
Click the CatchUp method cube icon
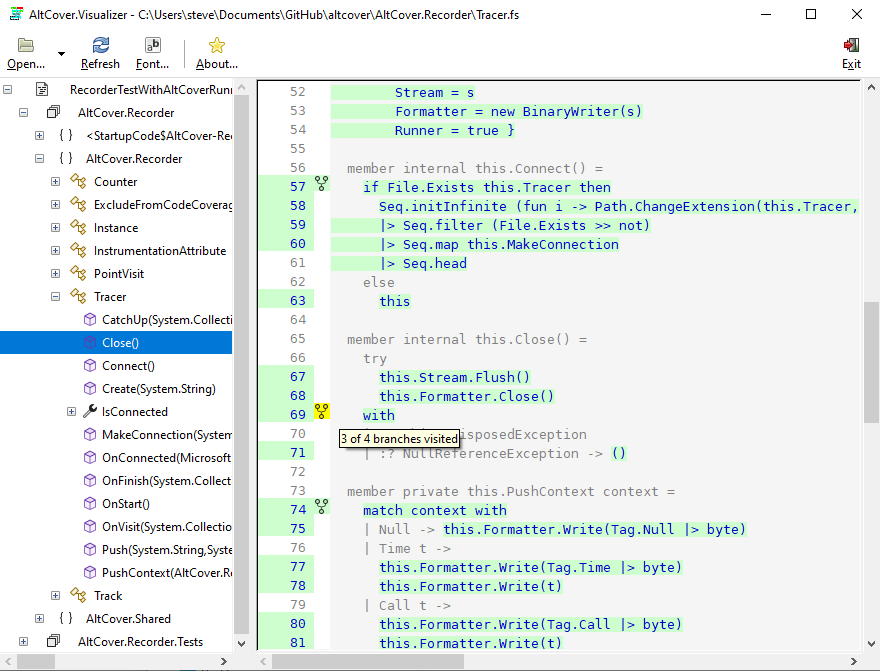pyautogui.click(x=90, y=319)
